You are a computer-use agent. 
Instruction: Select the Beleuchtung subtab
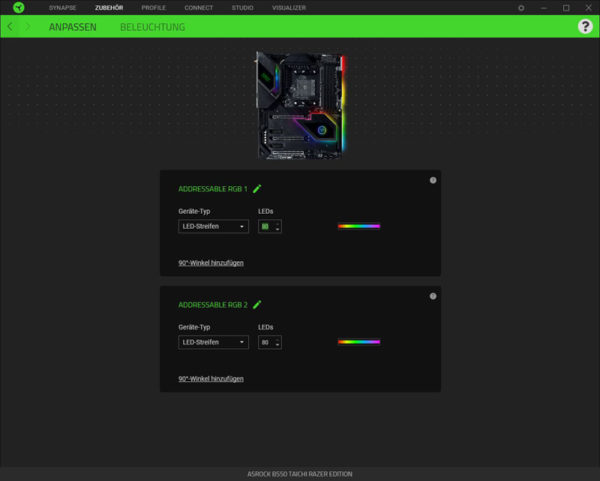coord(152,27)
